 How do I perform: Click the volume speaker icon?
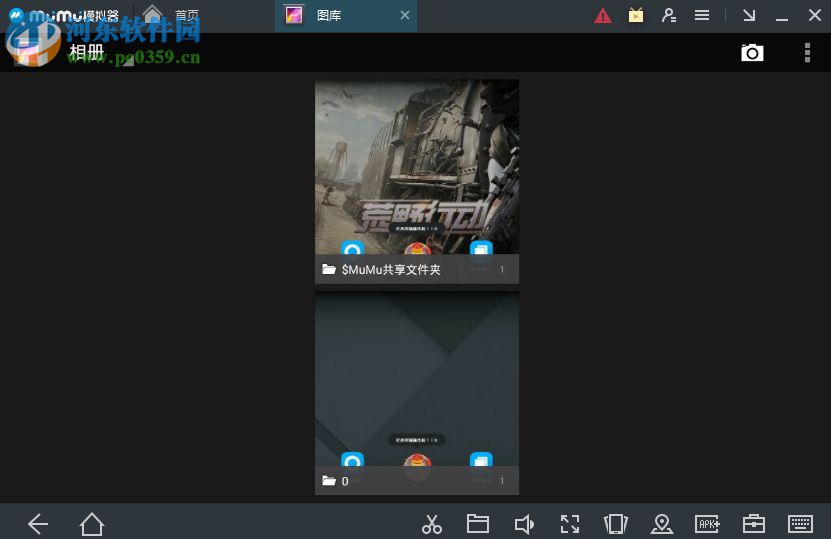[524, 524]
